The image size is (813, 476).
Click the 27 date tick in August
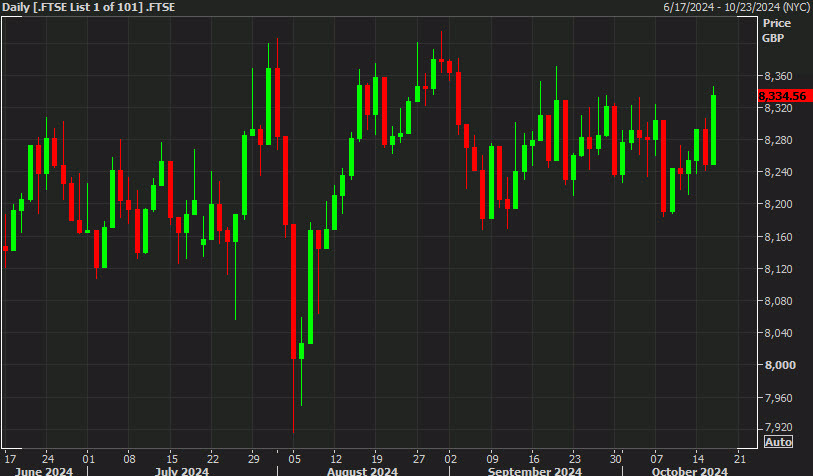418,459
